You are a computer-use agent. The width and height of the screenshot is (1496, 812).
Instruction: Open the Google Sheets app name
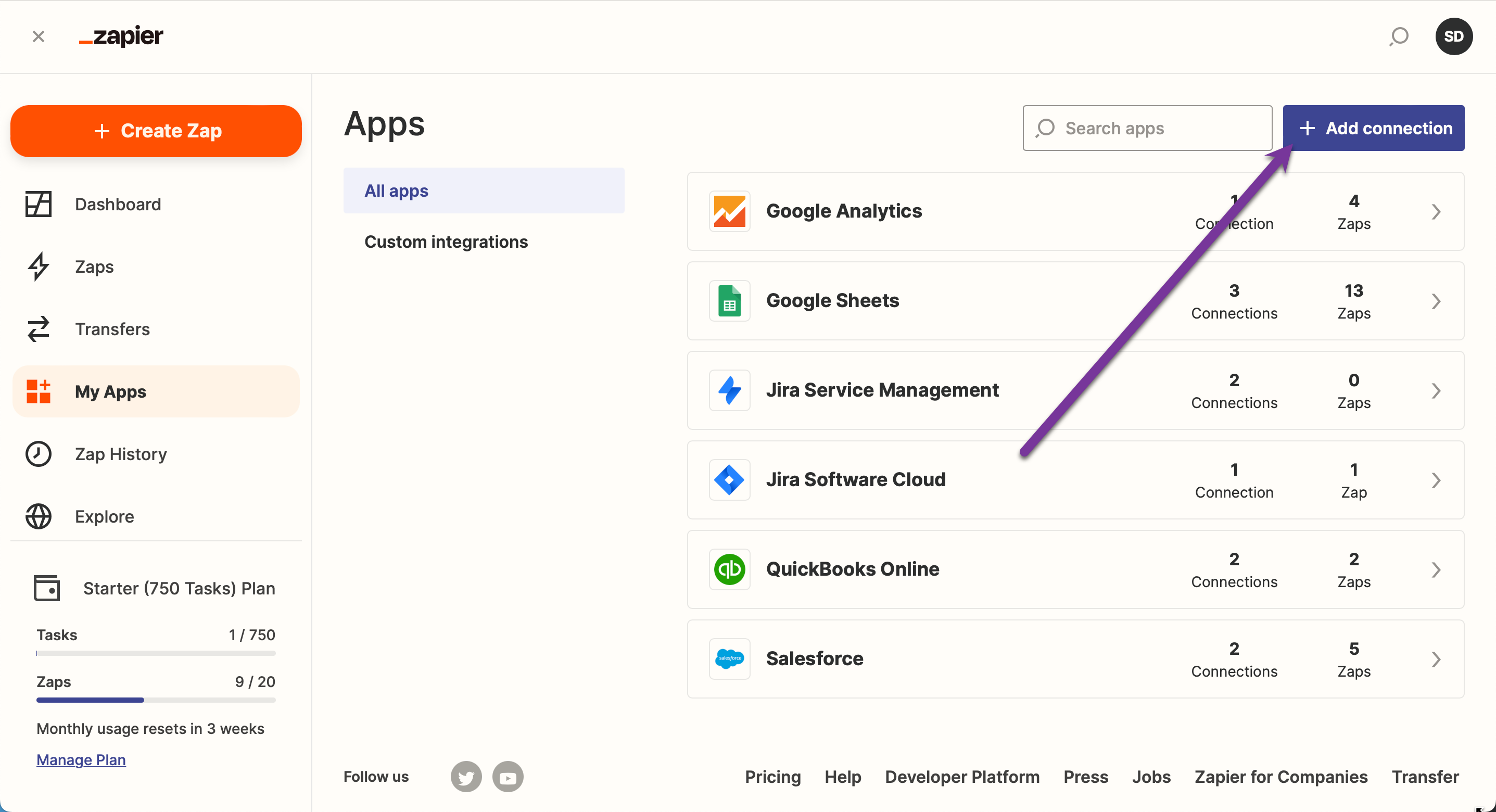[x=832, y=300]
